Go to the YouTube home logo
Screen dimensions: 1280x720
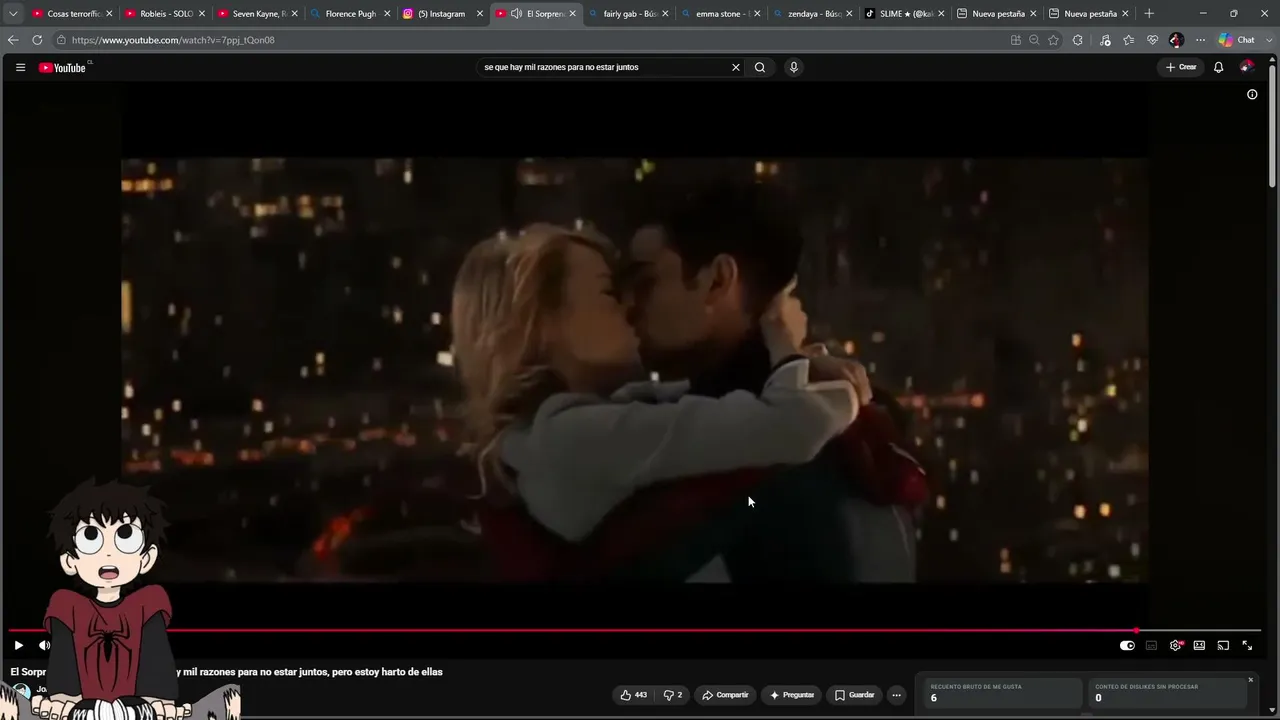coord(64,67)
